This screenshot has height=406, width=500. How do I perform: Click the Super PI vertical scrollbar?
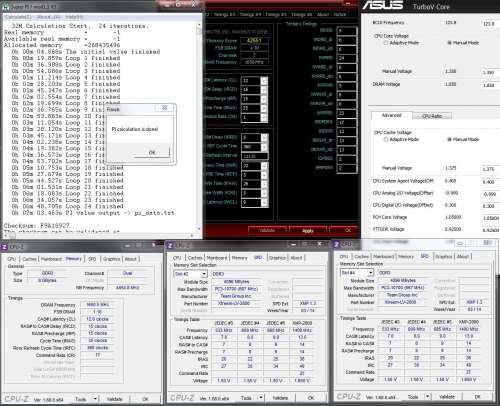[199, 127]
